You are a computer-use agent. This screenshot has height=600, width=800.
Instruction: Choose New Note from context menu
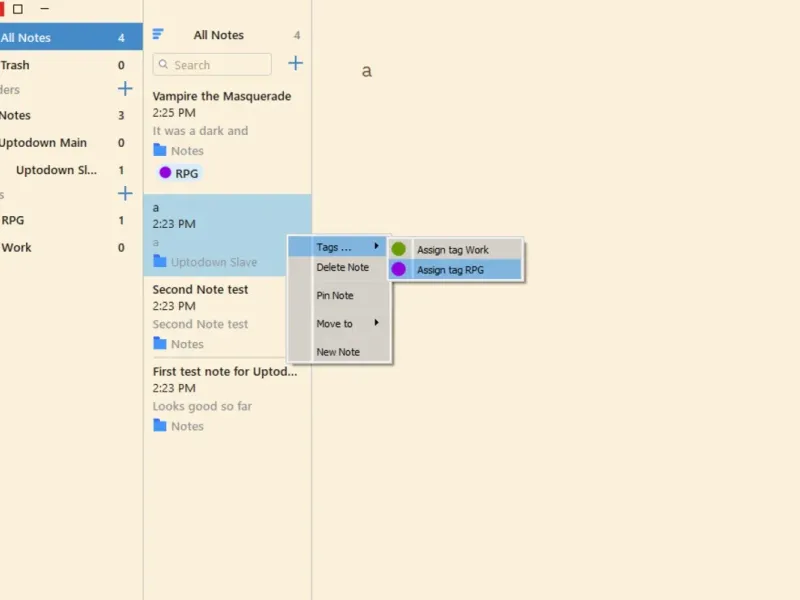coord(340,352)
